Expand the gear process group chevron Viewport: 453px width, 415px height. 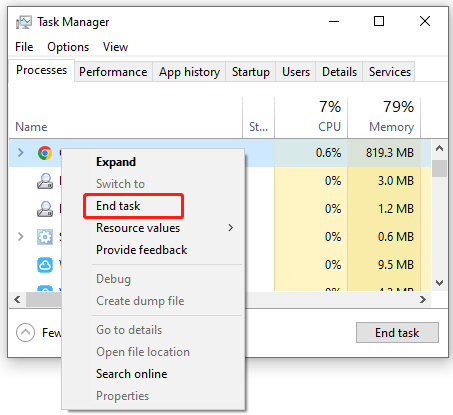coord(21,237)
